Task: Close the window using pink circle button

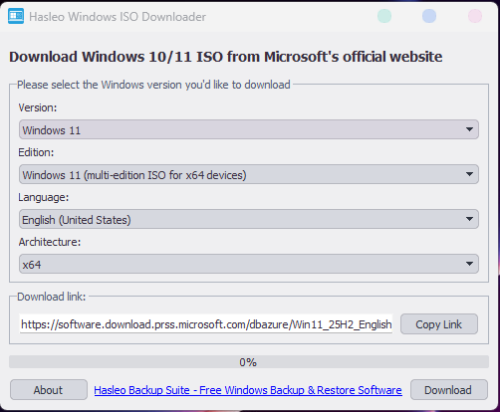Action: tap(475, 16)
